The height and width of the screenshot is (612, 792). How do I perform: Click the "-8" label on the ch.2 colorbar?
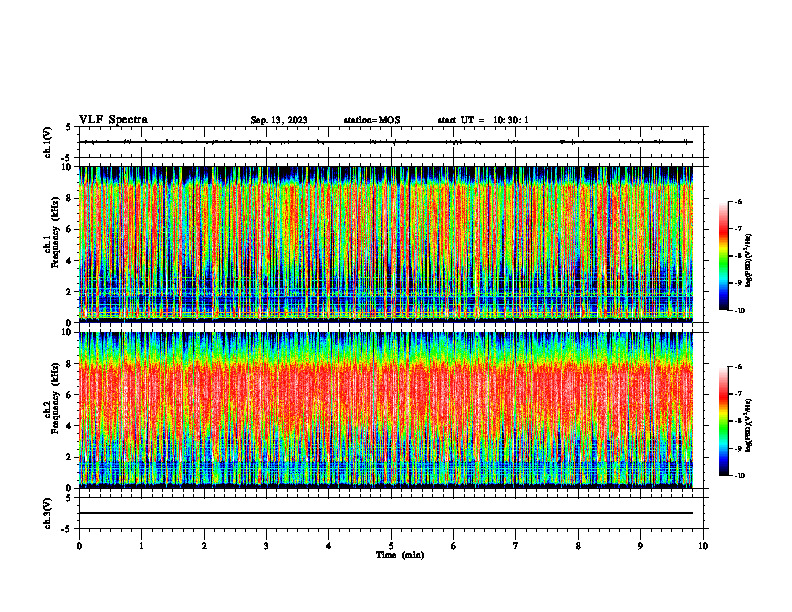(738, 421)
